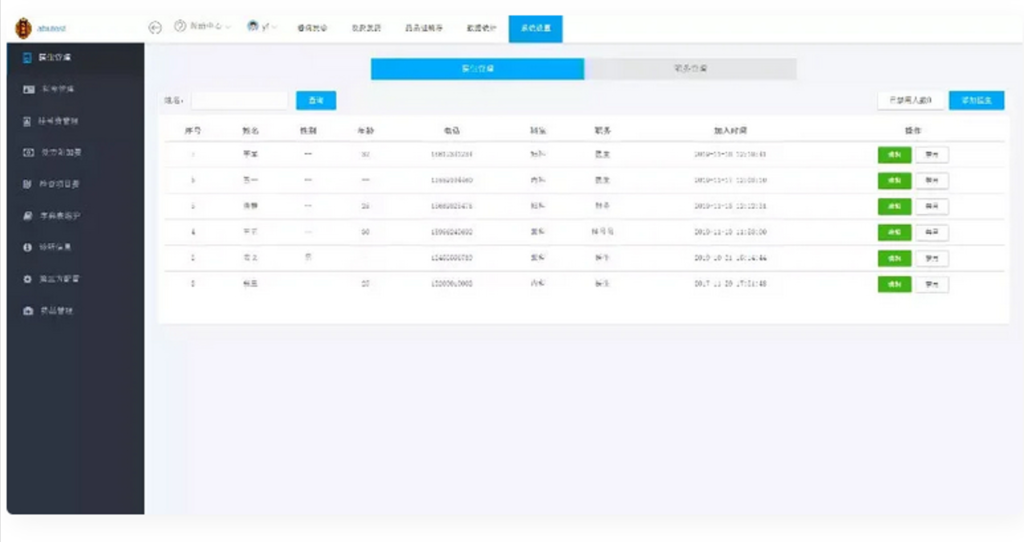The image size is (1024, 542).
Task: Click the green edit button in the fourth row
Action: (x=894, y=232)
